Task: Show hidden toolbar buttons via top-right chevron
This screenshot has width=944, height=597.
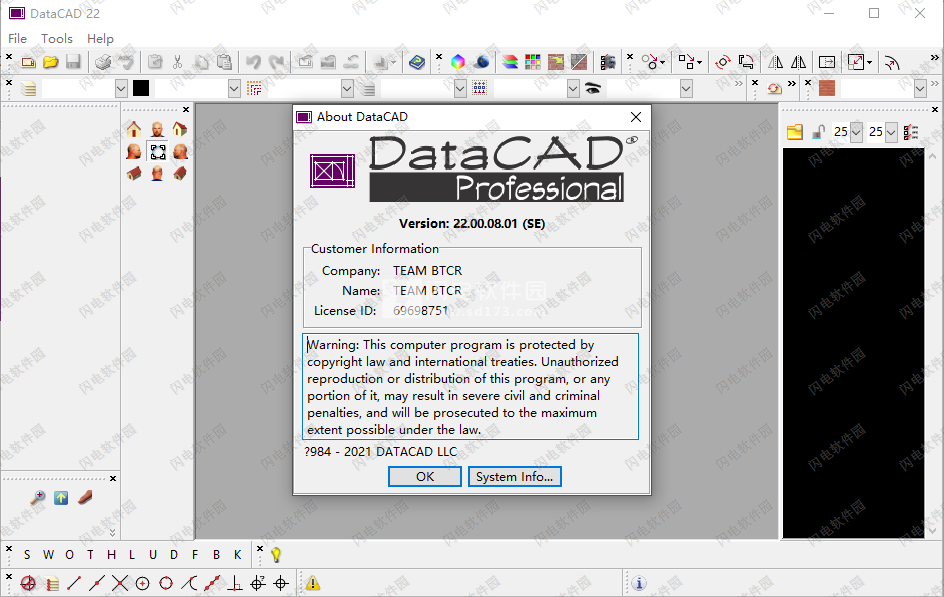Action: click(x=934, y=58)
